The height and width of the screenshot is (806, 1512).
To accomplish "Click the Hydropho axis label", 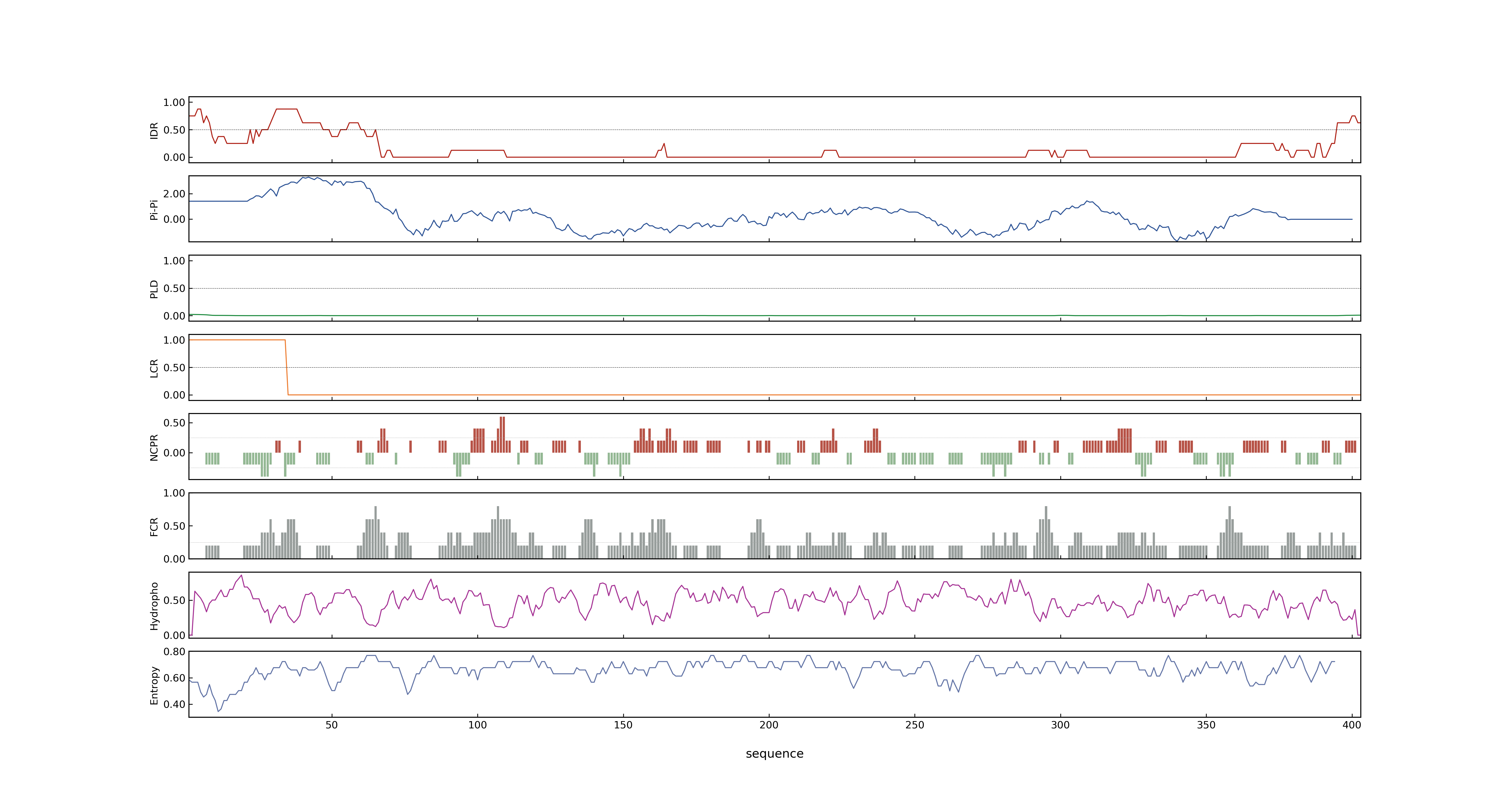I will pos(154,606).
